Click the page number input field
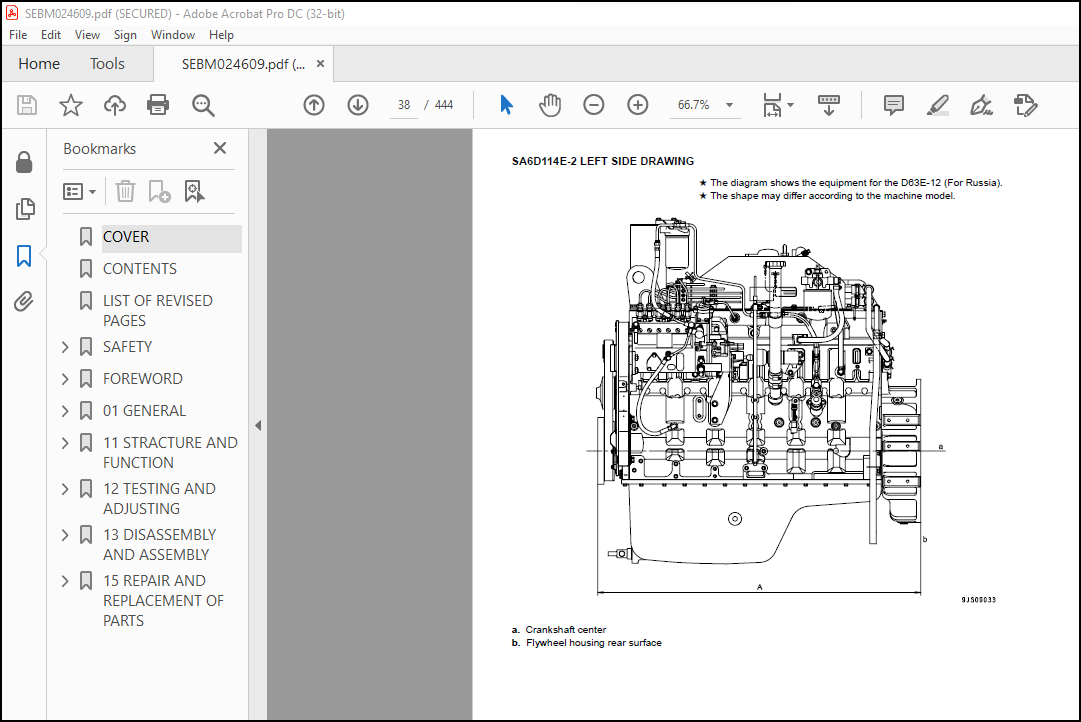Screen dimensions: 1081x722 point(404,105)
